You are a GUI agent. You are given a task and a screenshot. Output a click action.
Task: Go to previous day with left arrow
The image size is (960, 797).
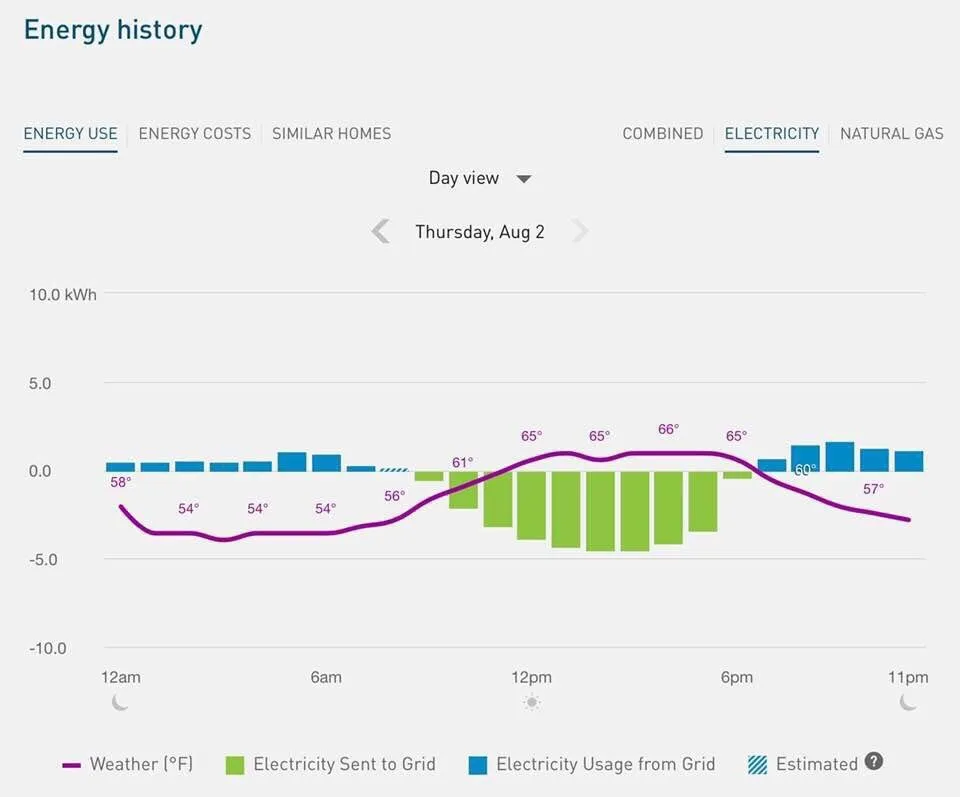pyautogui.click(x=380, y=232)
